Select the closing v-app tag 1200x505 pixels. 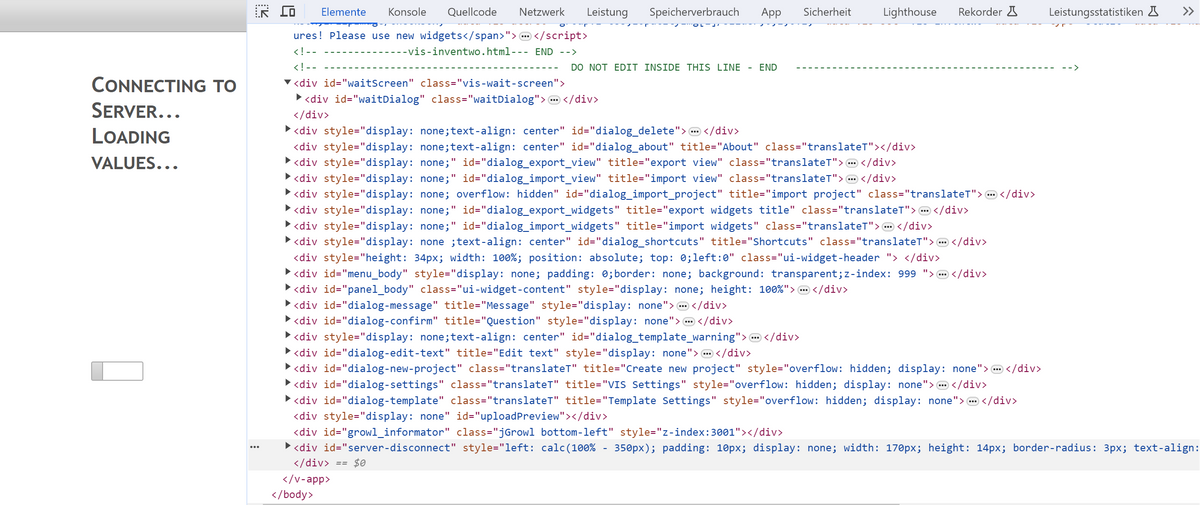tap(305, 479)
